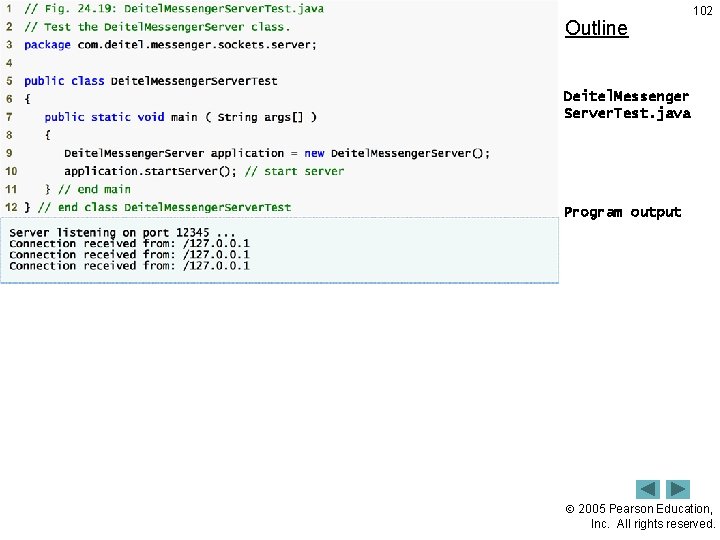Select 'Server listening on port 12345' output
720x540 pixels.
tap(122, 232)
